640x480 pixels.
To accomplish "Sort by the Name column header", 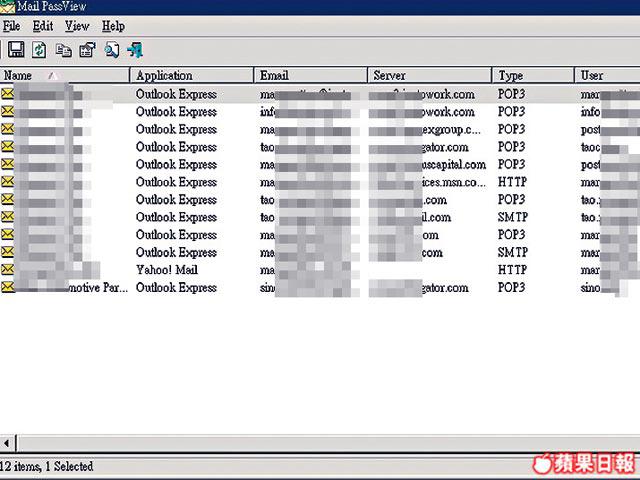I will (64, 76).
